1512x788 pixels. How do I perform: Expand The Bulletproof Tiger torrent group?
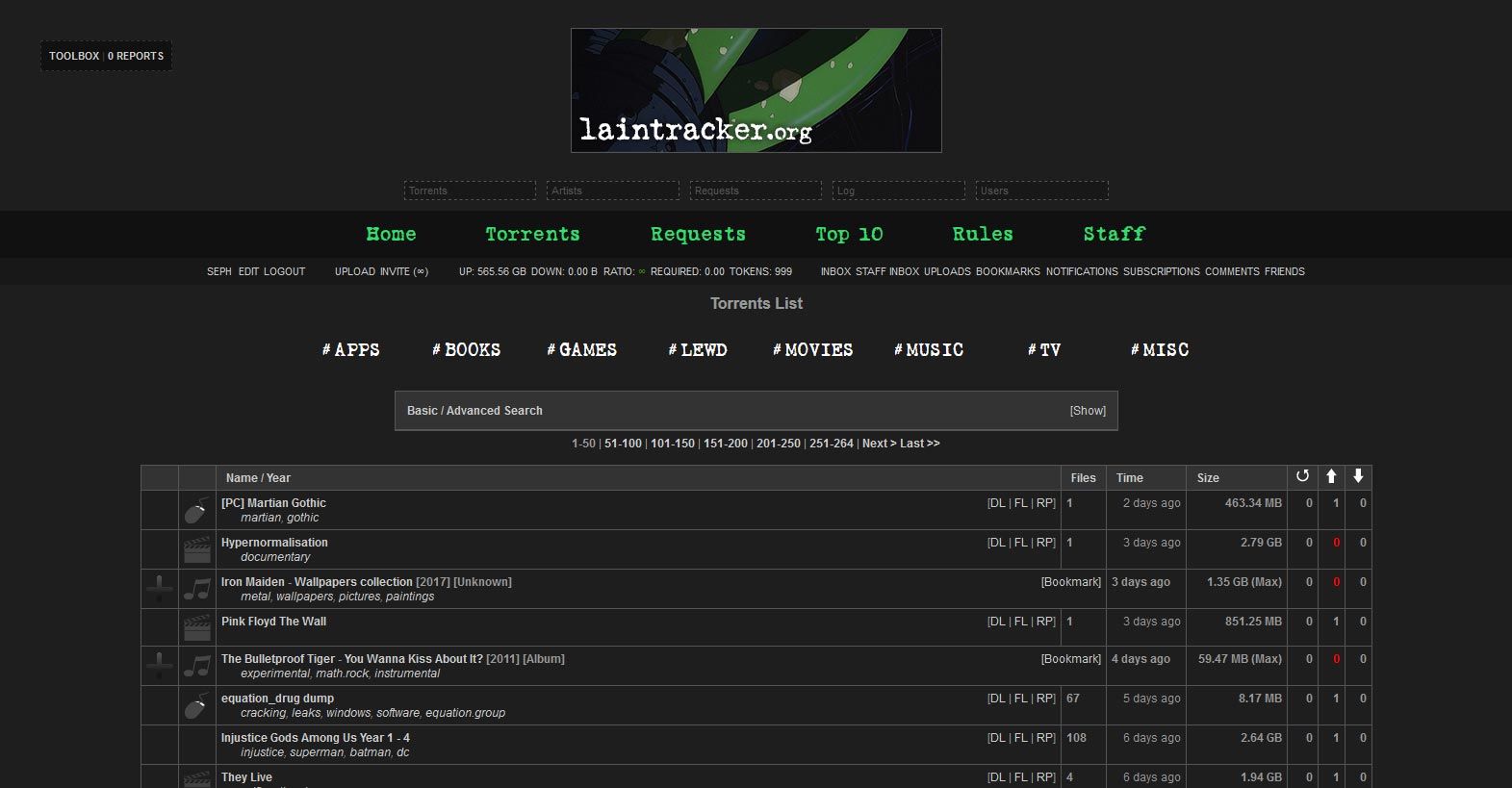(160, 666)
